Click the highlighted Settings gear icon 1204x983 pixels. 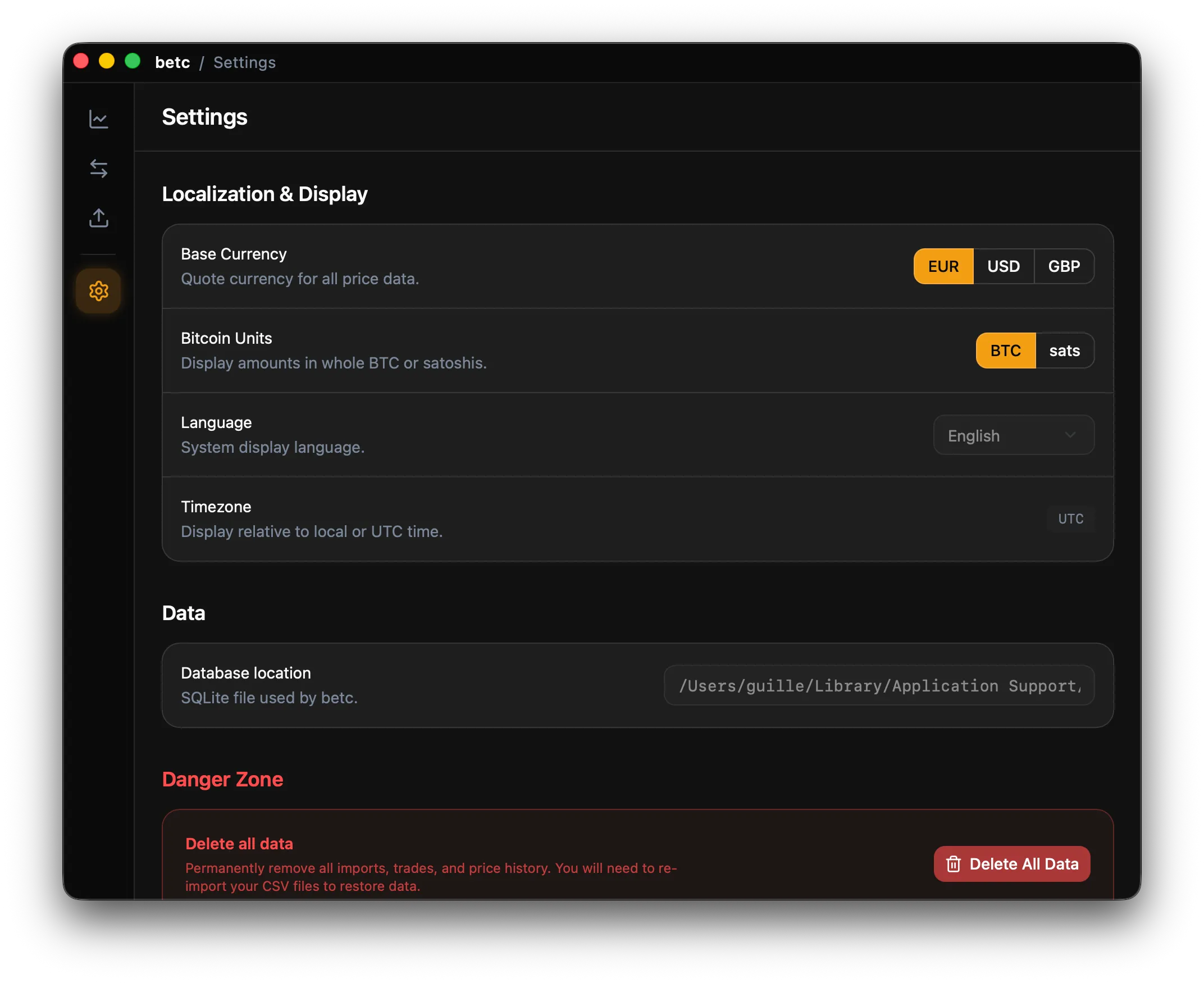[x=98, y=290]
